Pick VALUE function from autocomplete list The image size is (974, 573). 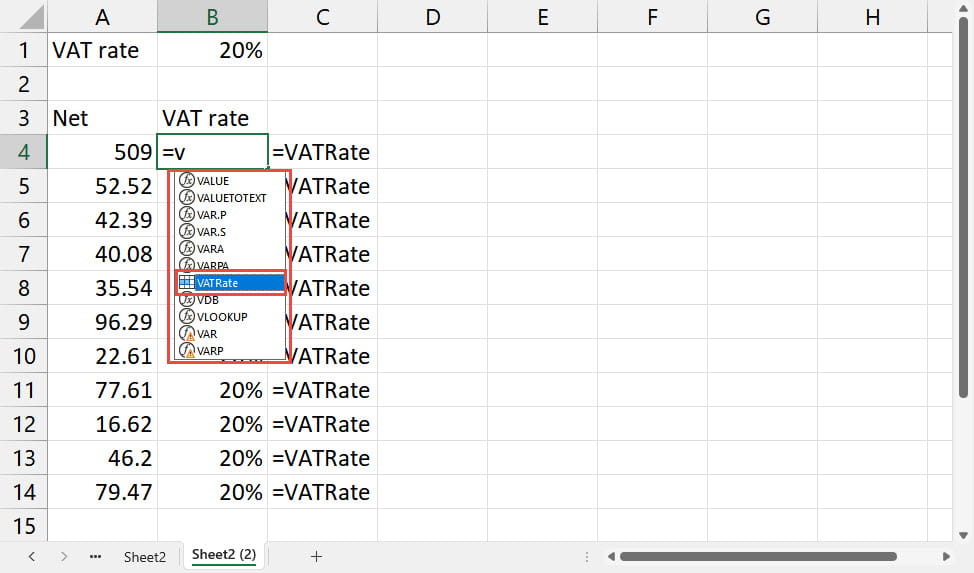tap(213, 181)
